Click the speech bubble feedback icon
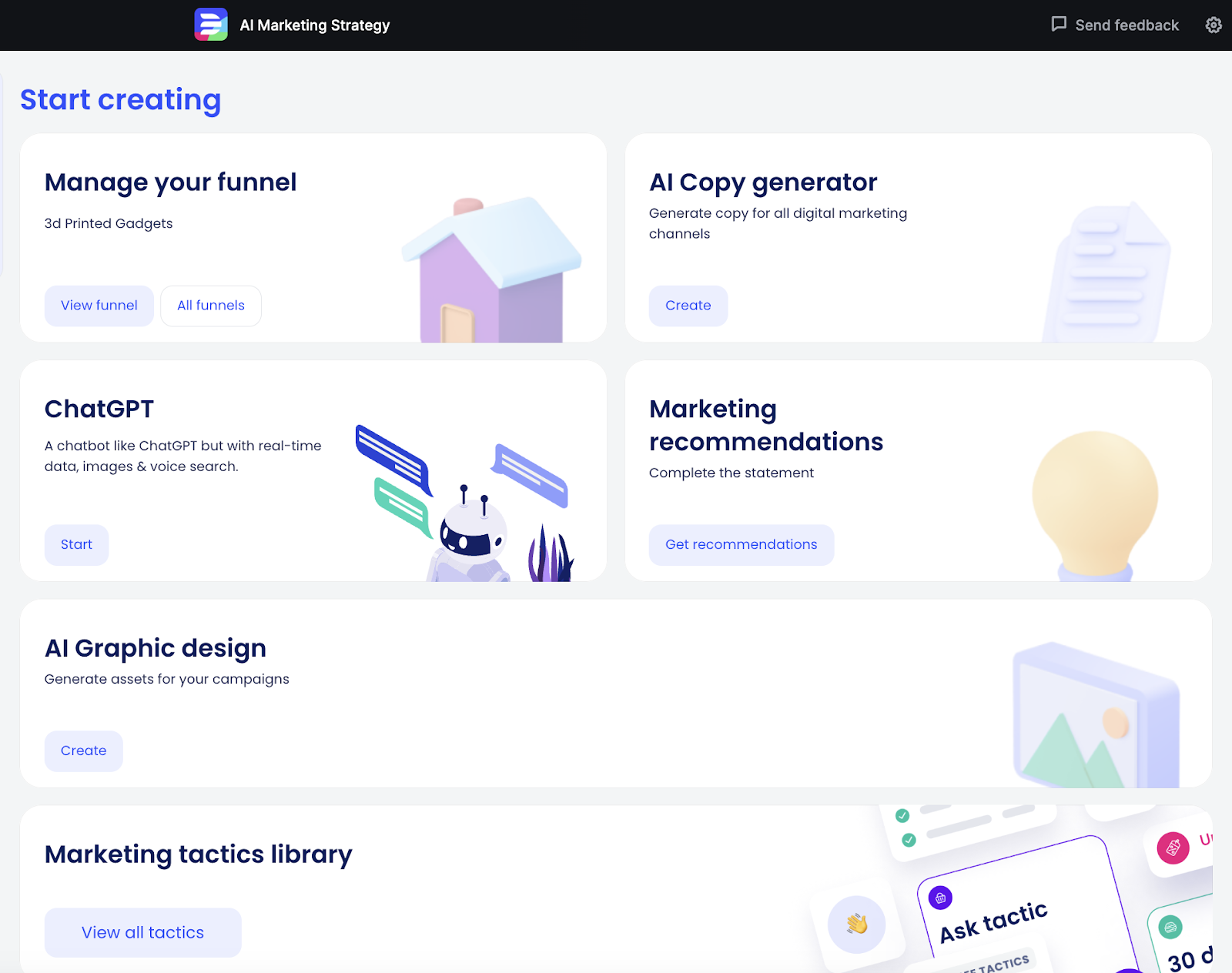The width and height of the screenshot is (1232, 973). pos(1060,24)
